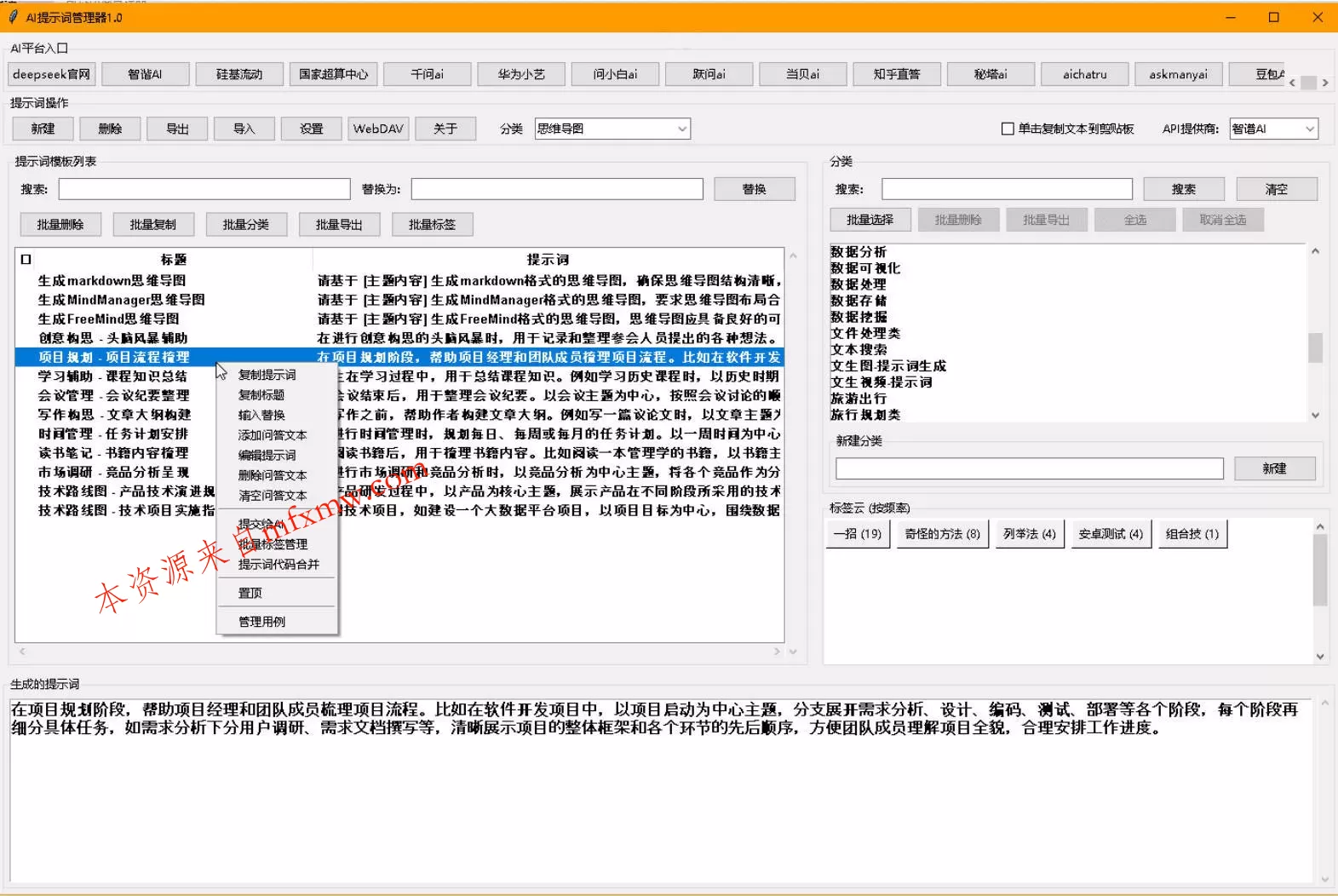Screen dimensions: 1338x896
Task: Open the 硅基流动 platform button
Action: [x=238, y=74]
